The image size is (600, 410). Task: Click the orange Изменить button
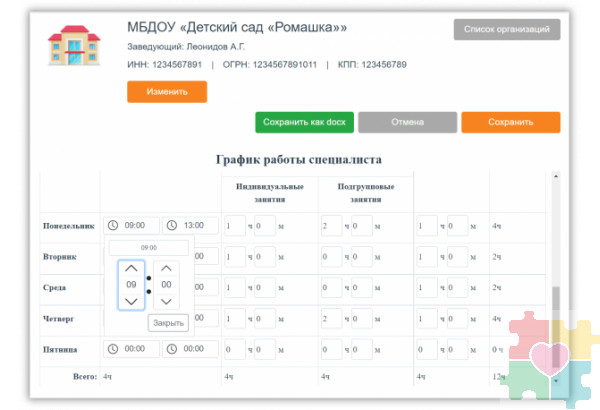pos(167,92)
